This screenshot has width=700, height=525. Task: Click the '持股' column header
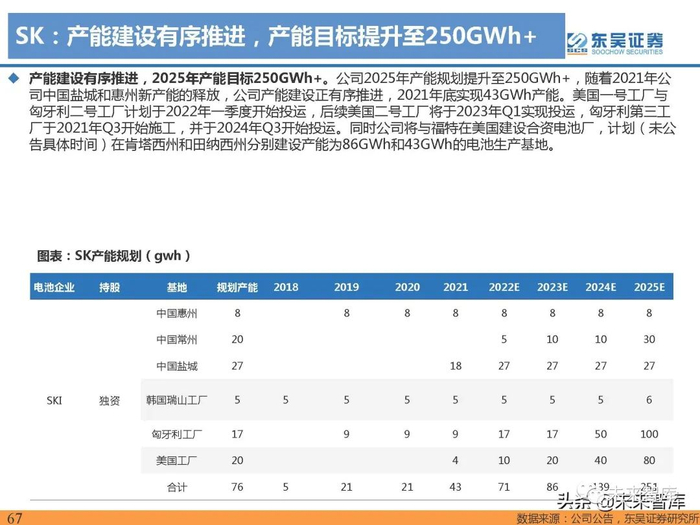point(109,287)
